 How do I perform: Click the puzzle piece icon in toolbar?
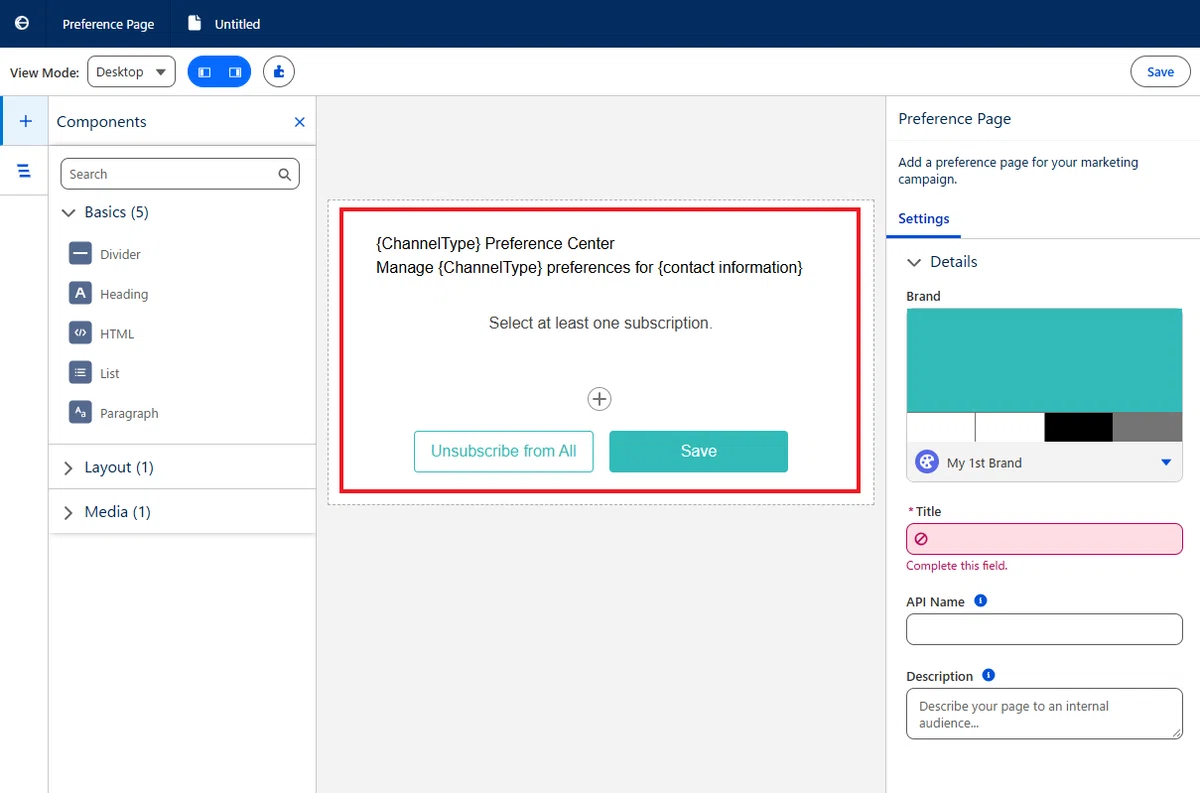pyautogui.click(x=279, y=72)
